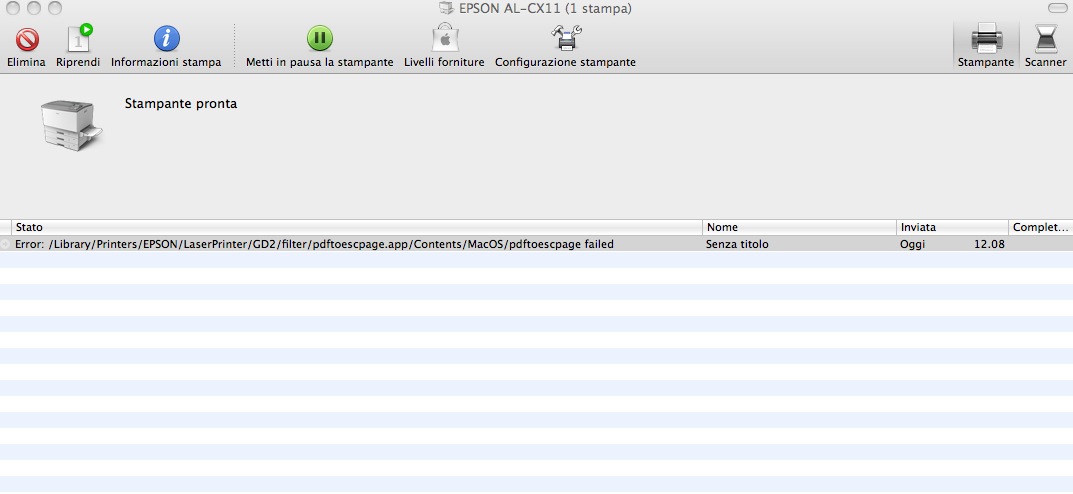The image size is (1073, 494).
Task: Sort by Inviata column header
Action: pyautogui.click(x=952, y=227)
